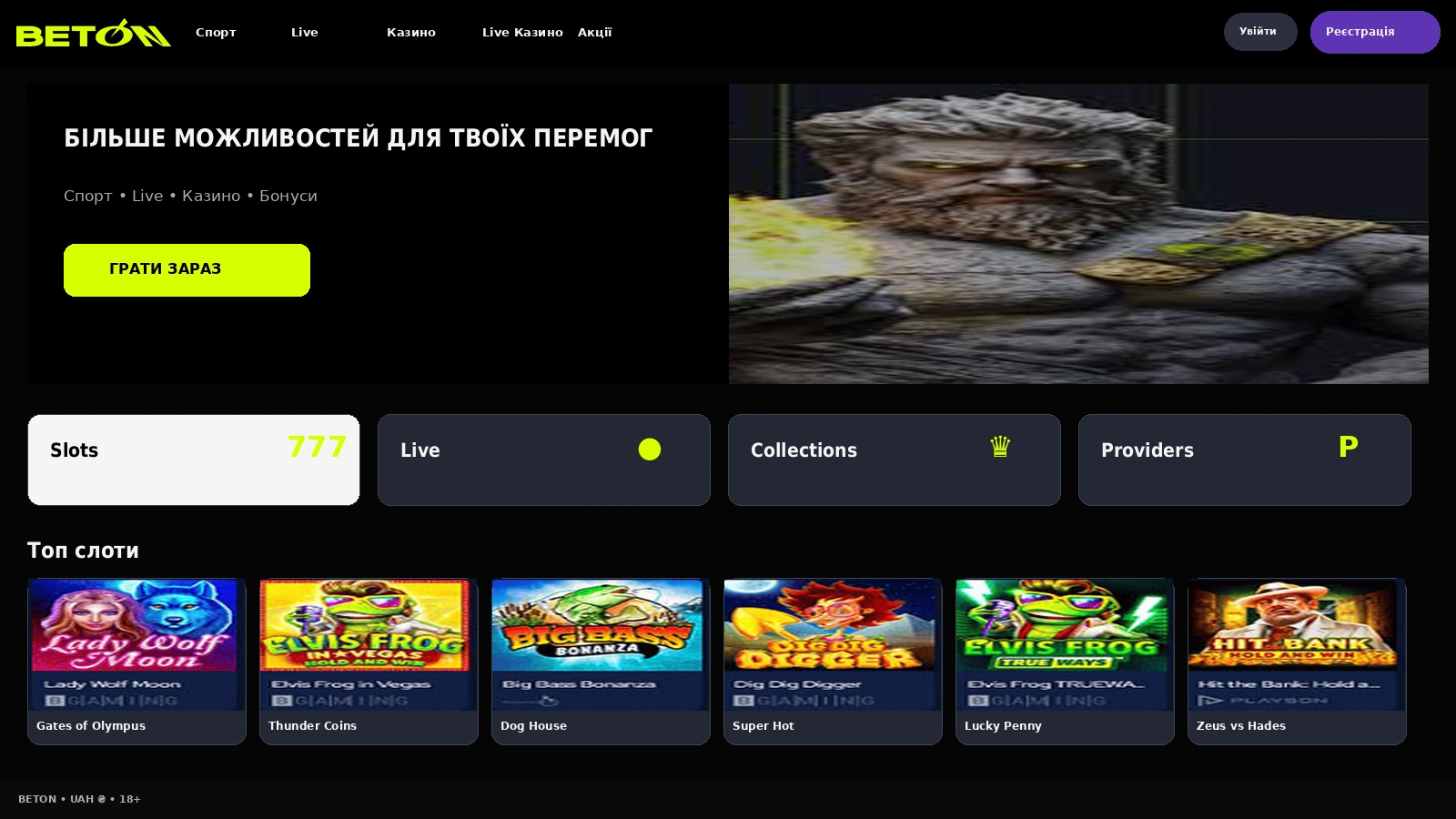Click the Thunder Coins label
This screenshot has height=819, width=1456.
pos(312,726)
